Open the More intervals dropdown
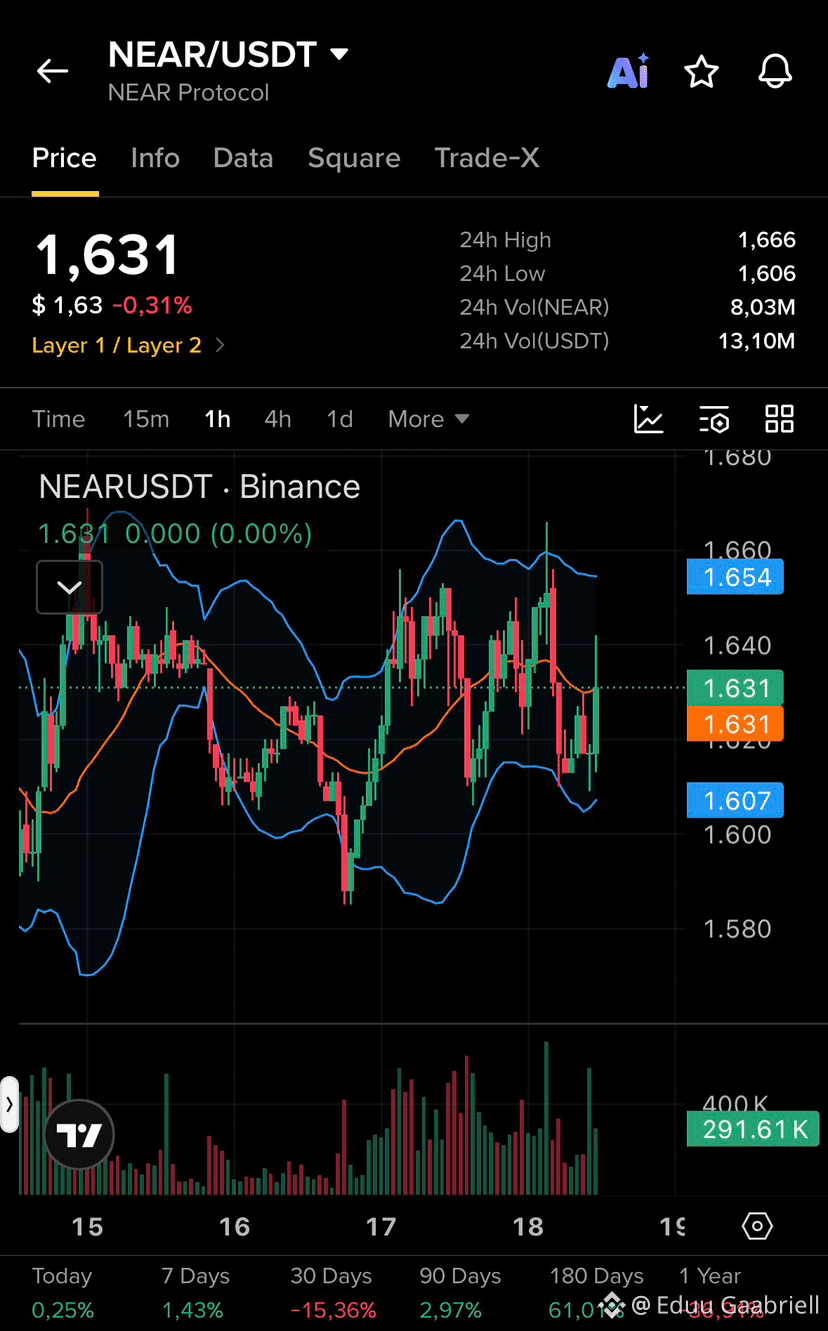This screenshot has width=828, height=1331. click(x=428, y=419)
